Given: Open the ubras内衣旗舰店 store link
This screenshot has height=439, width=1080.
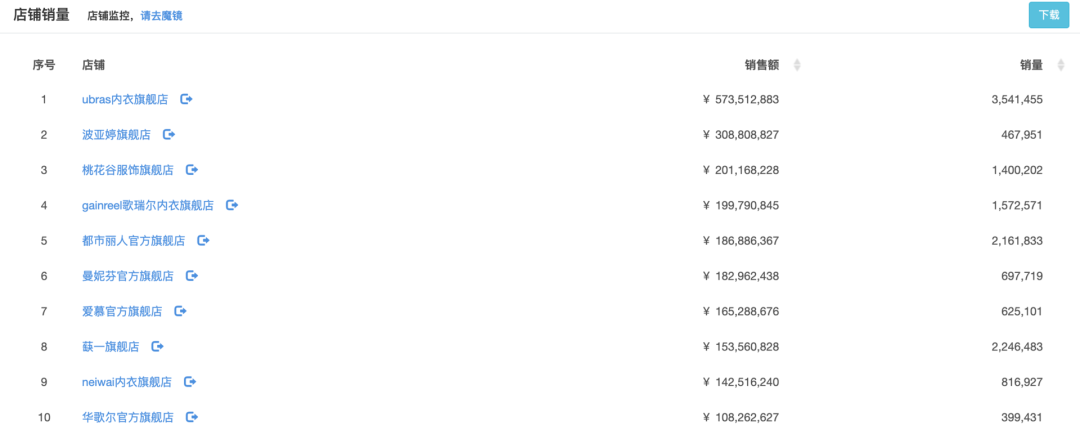Looking at the screenshot, I should 125,99.
